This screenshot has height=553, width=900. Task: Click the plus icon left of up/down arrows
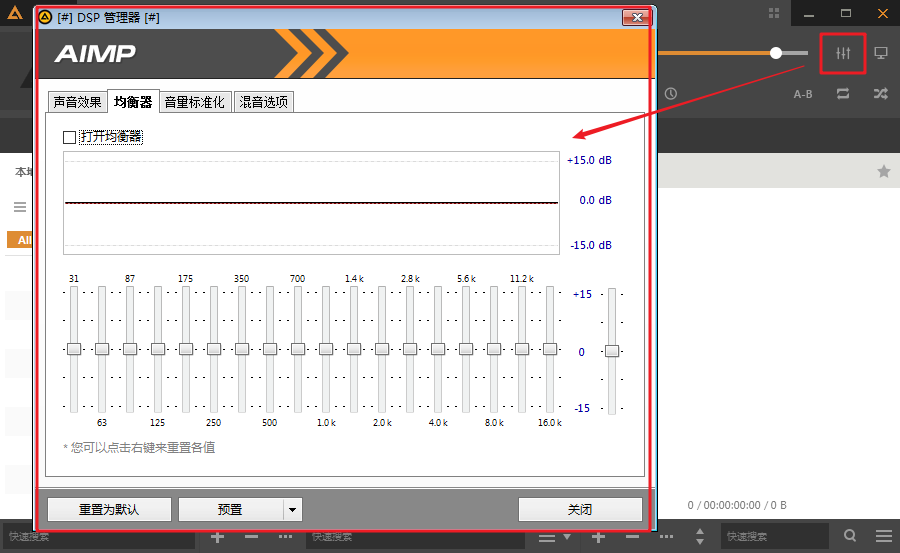pos(598,537)
